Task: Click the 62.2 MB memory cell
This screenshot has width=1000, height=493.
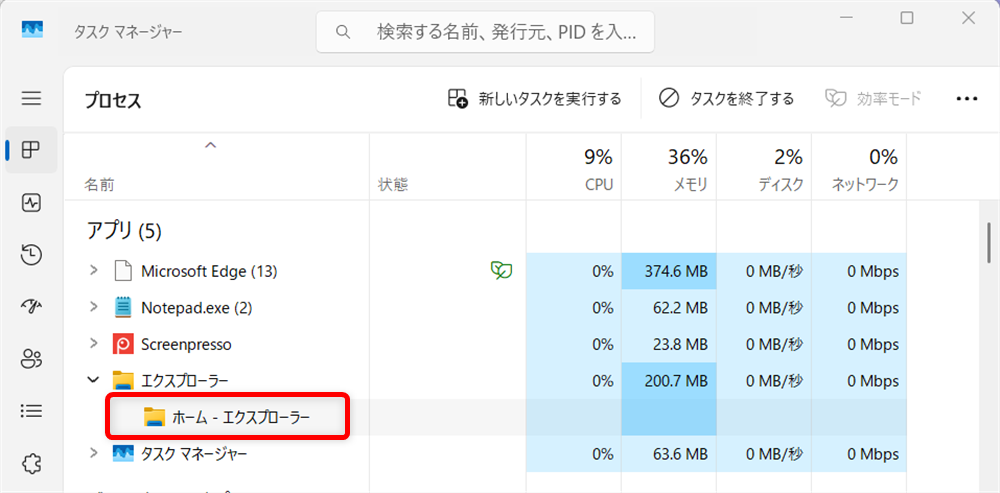Action: coord(669,308)
